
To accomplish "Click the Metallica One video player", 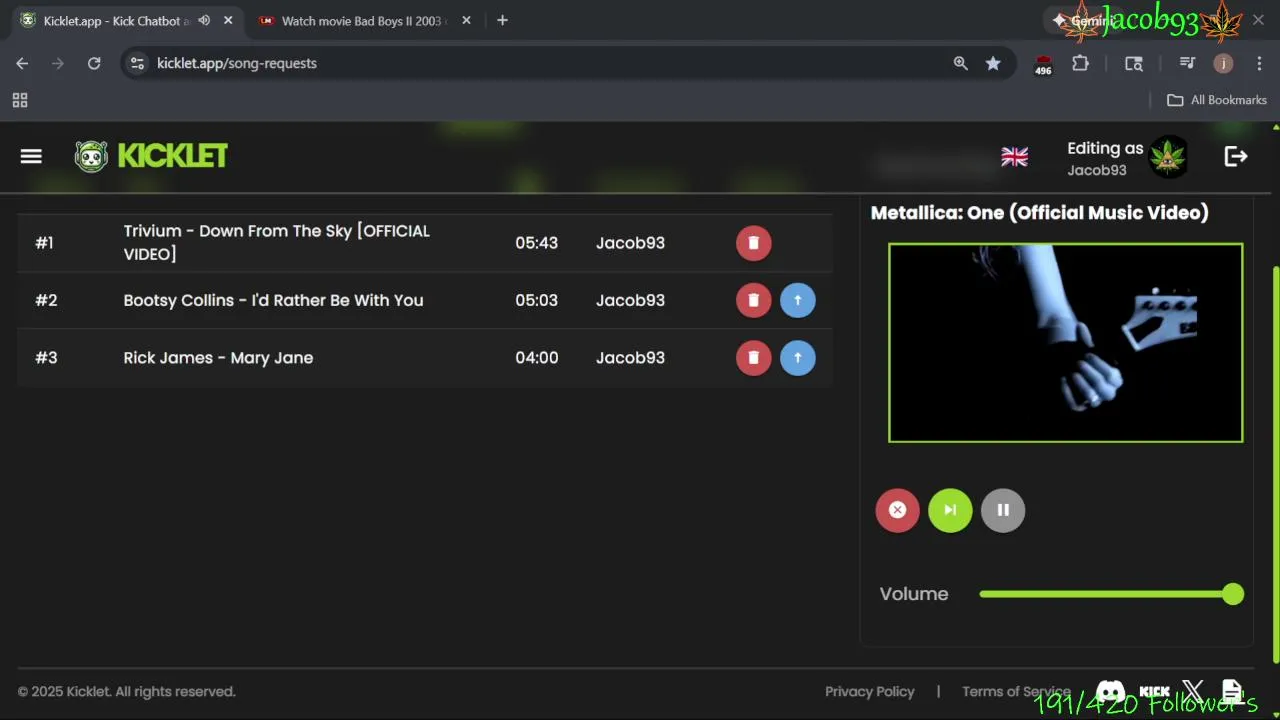I will tap(1066, 343).
